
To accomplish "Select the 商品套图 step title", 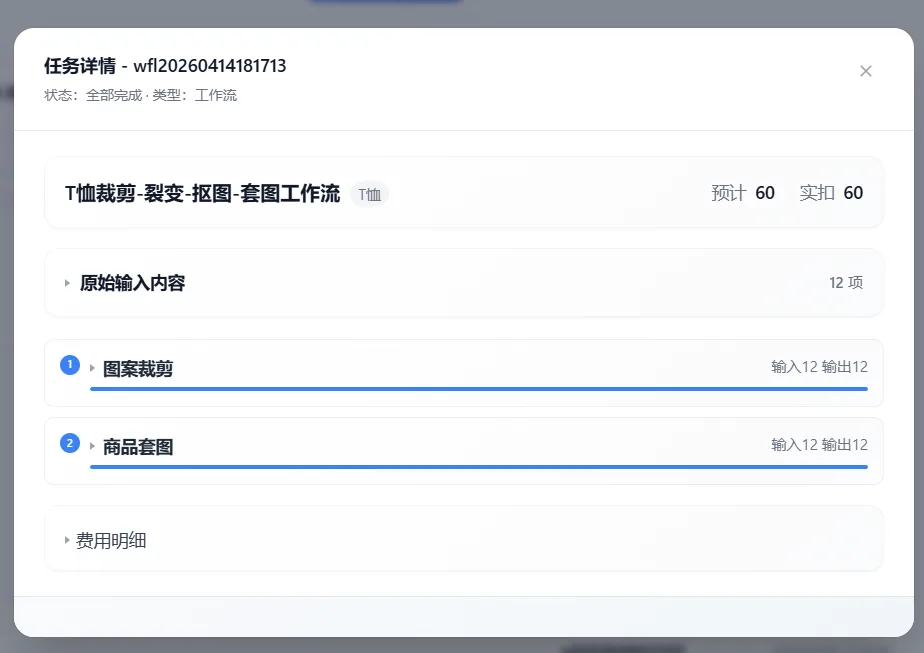I will point(138,446).
